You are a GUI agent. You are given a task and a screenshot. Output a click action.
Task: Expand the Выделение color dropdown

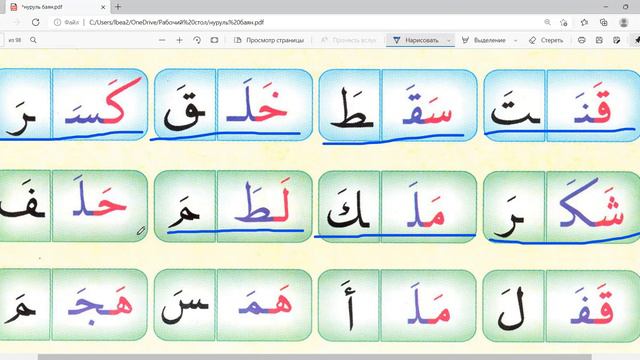516,40
